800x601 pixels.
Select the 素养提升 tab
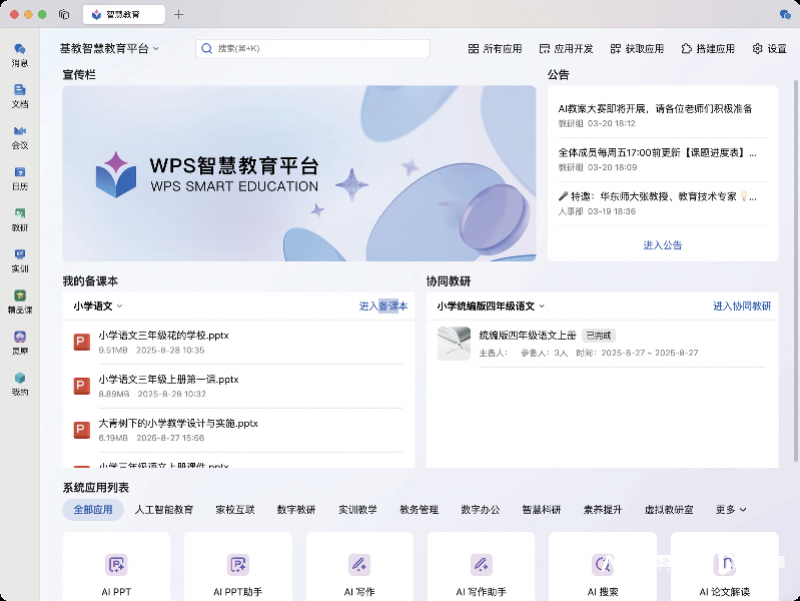[603, 510]
